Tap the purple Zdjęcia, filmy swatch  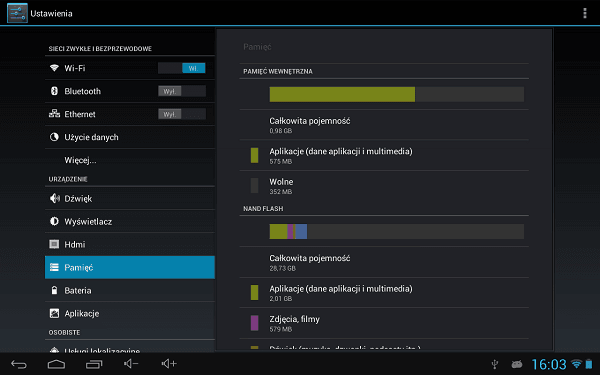254,323
